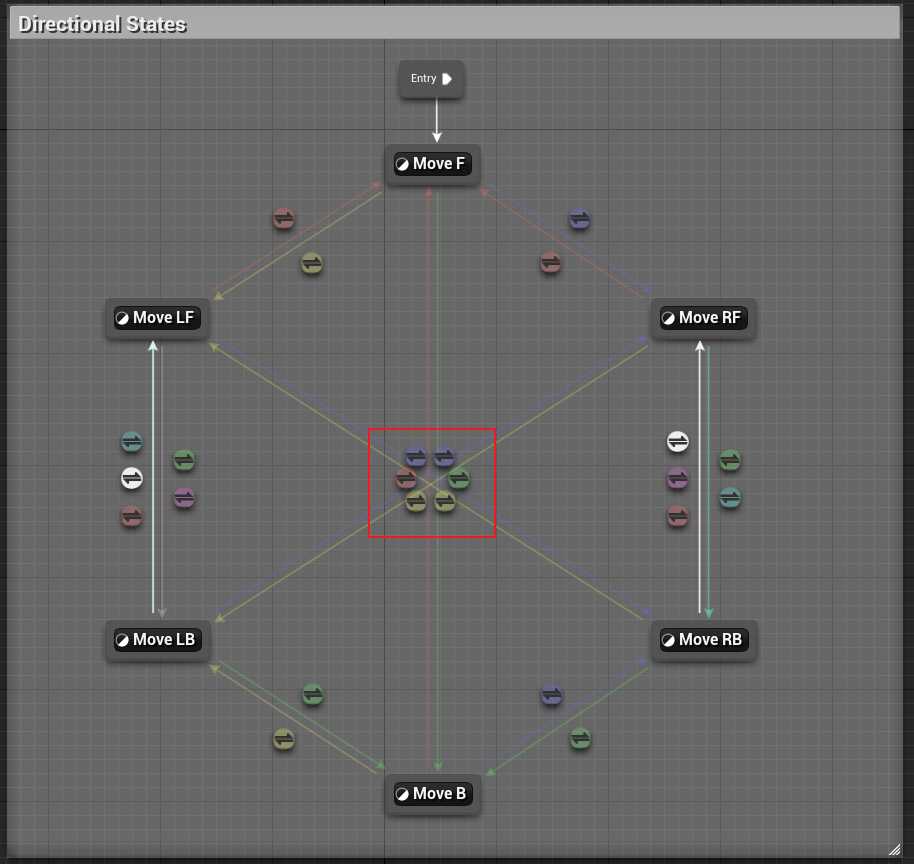Select the yellow transition rule icon between Move F and Move LF
Screen dimensions: 914x864
click(x=312, y=264)
